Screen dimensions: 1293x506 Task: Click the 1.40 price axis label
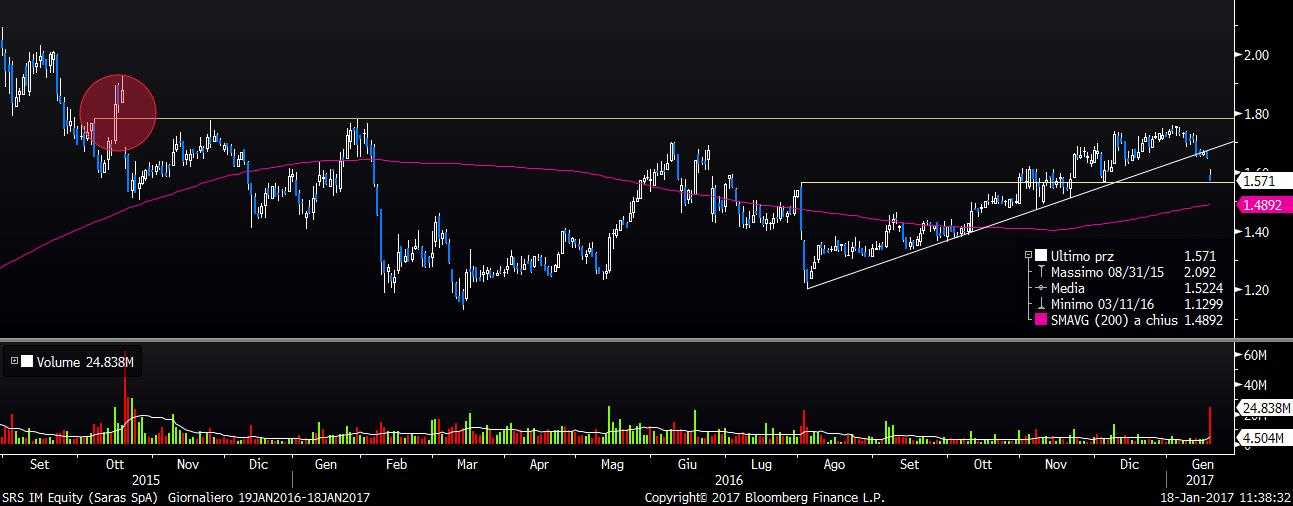pos(1255,232)
